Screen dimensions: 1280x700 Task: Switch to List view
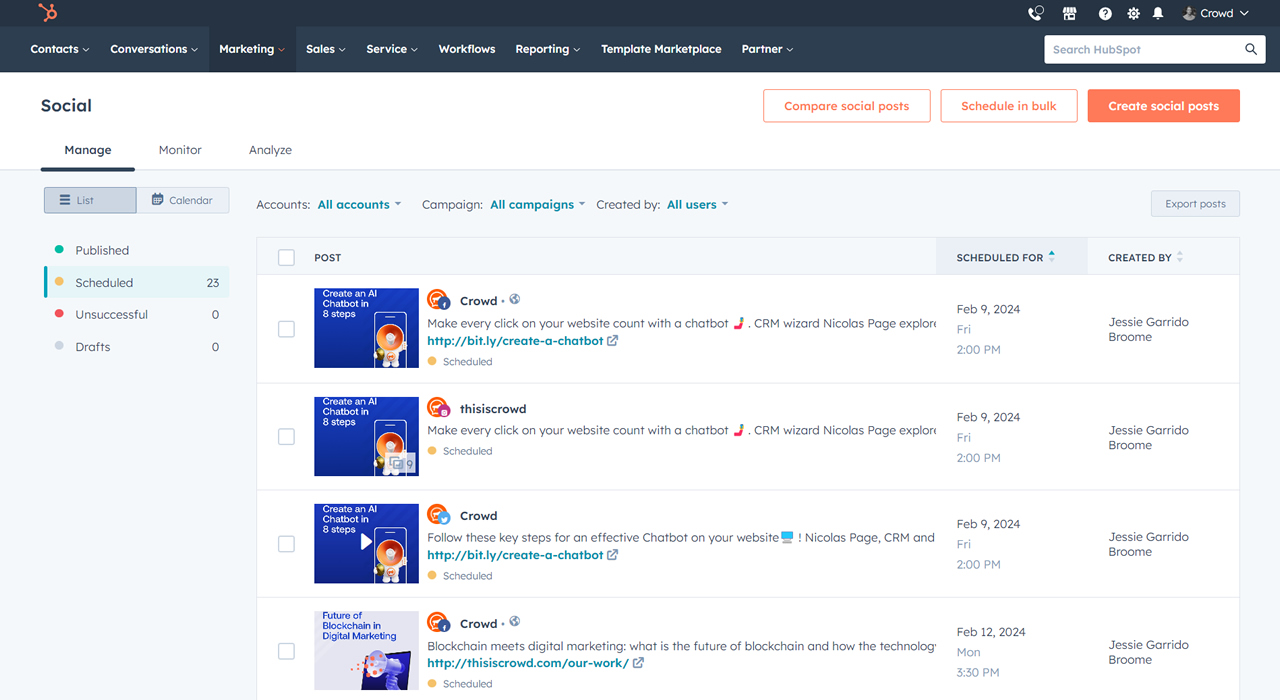click(x=90, y=200)
